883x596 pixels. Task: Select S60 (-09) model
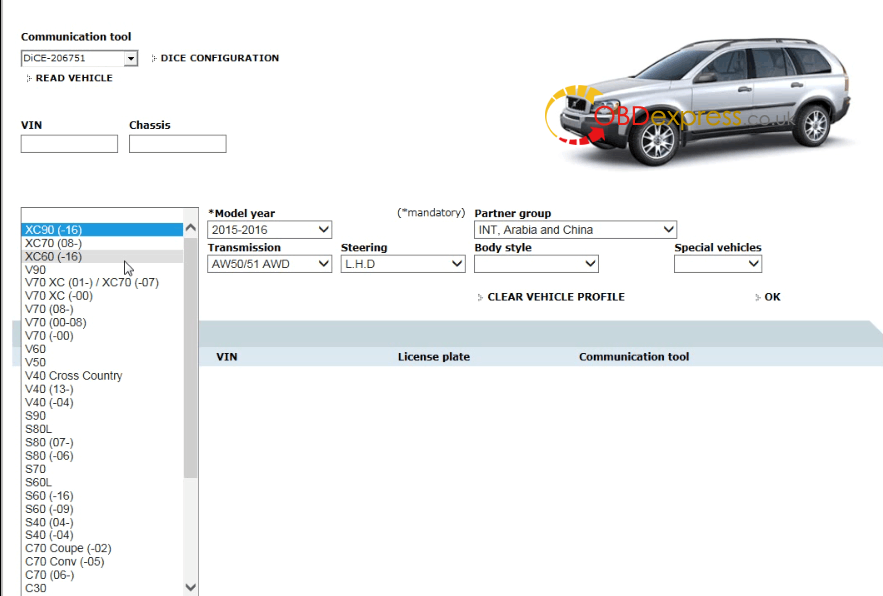click(102, 509)
